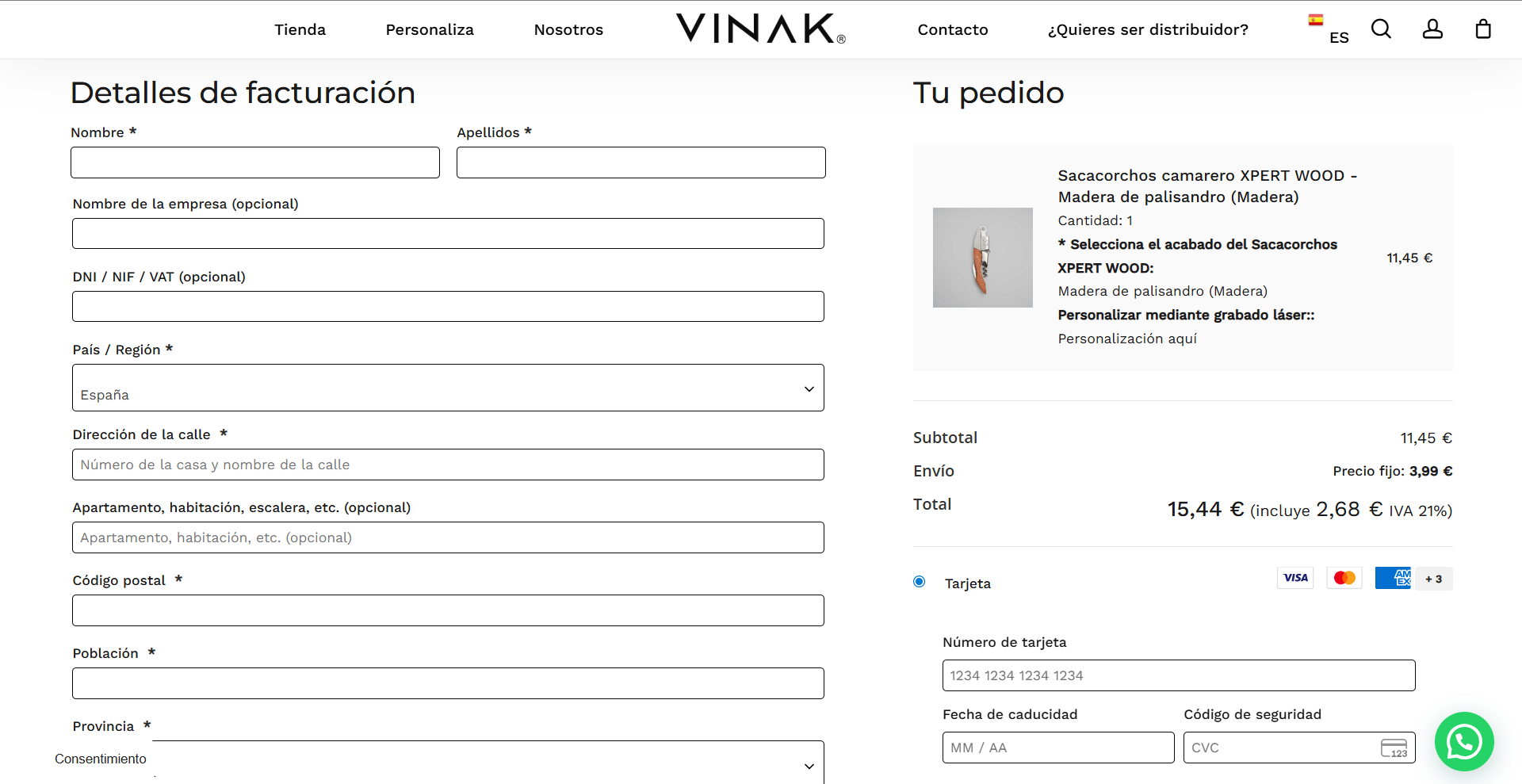Go to the Personaliza menu item
1522x784 pixels.
coord(430,30)
